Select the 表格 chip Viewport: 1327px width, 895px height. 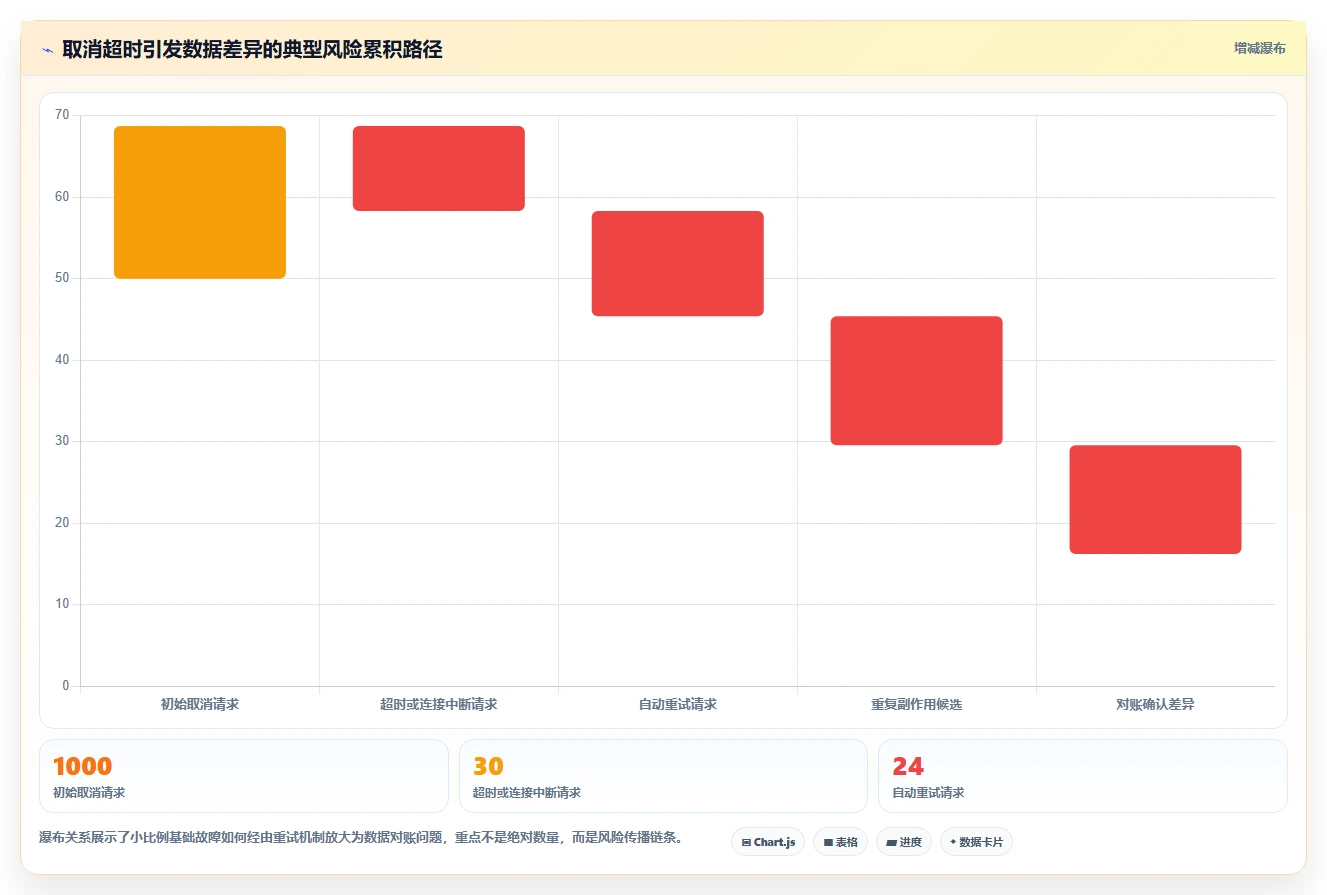coord(840,842)
